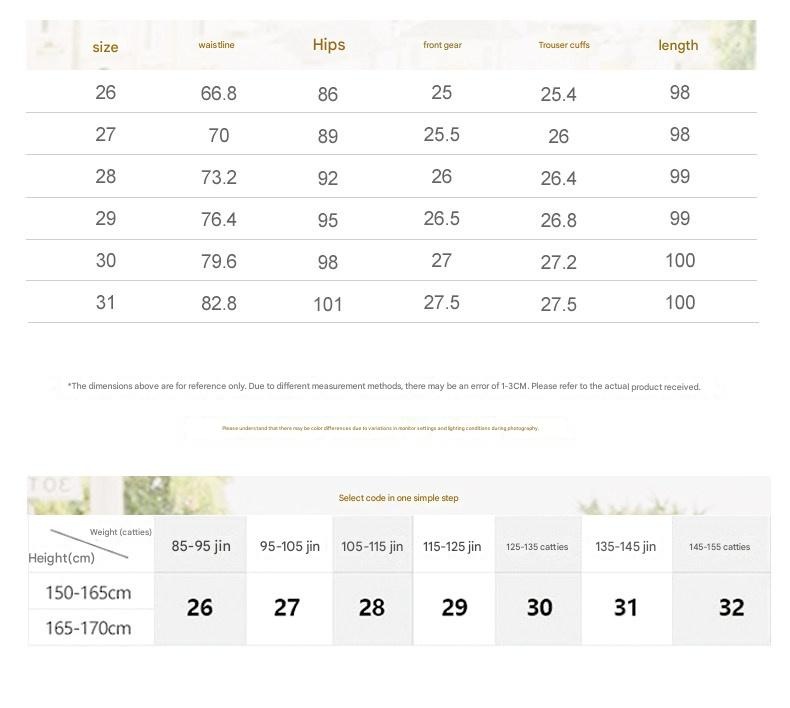The width and height of the screenshot is (790, 708).
Task: Click the "waistline" column header
Action: point(217,45)
